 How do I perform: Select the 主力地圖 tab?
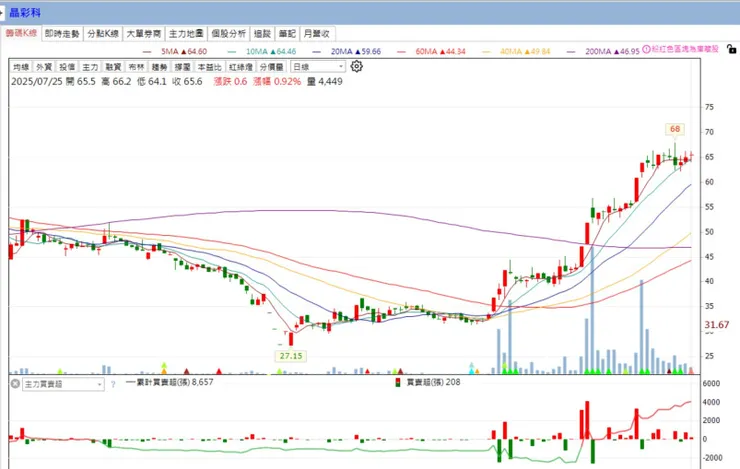click(x=186, y=34)
